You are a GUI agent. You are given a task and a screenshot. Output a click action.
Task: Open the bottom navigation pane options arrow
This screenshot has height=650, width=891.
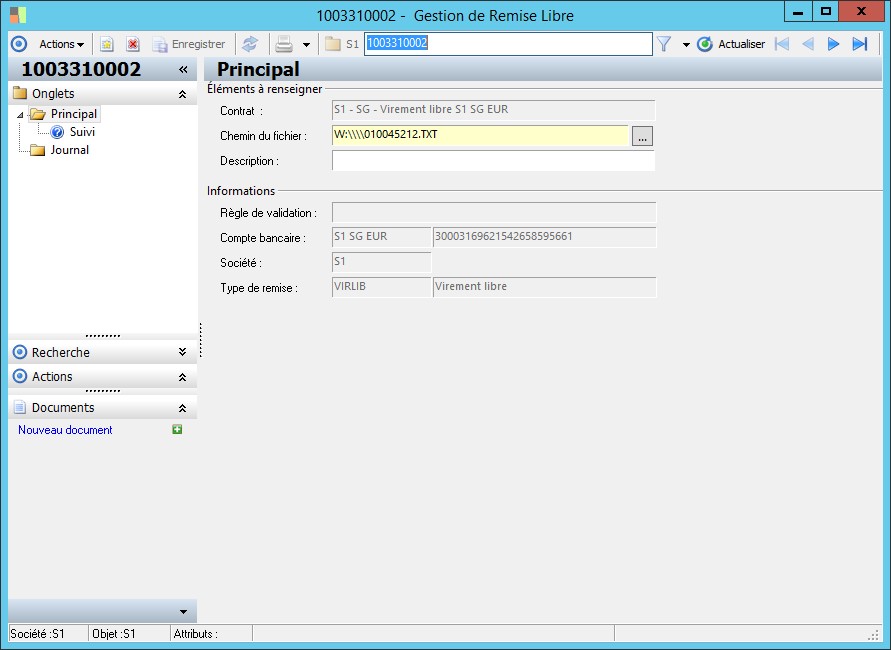[x=183, y=612]
